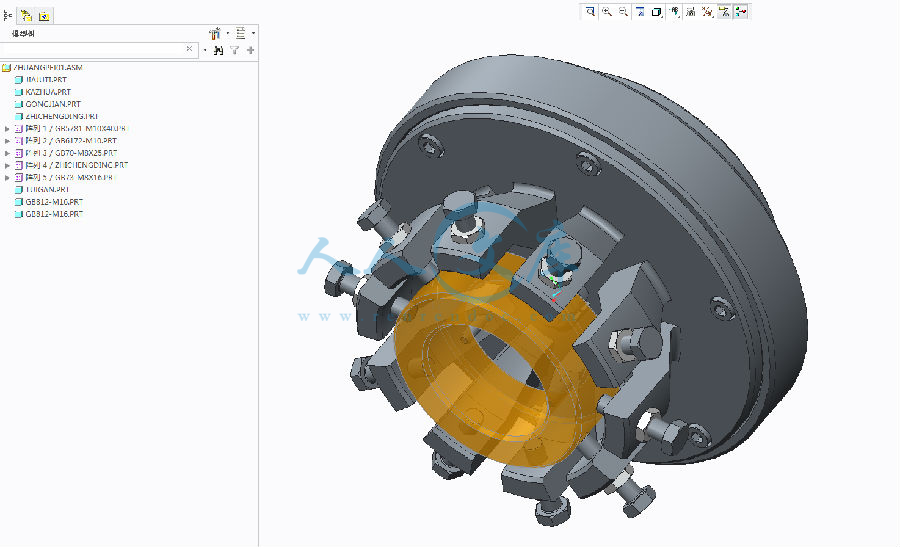Clear the model tree search field
This screenshot has width=900, height=547.
[189, 49]
